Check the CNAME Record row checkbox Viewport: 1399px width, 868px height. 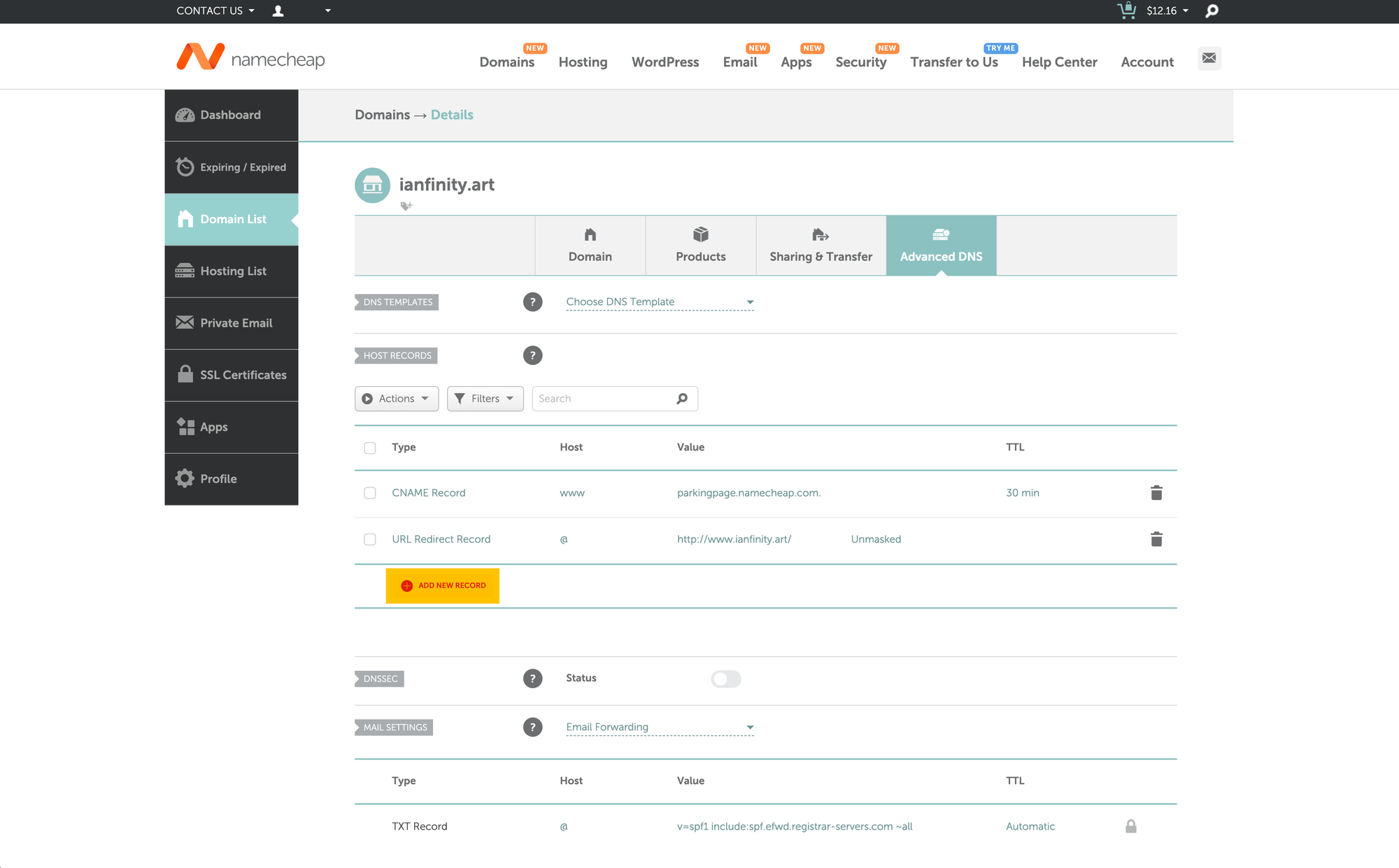[370, 493]
